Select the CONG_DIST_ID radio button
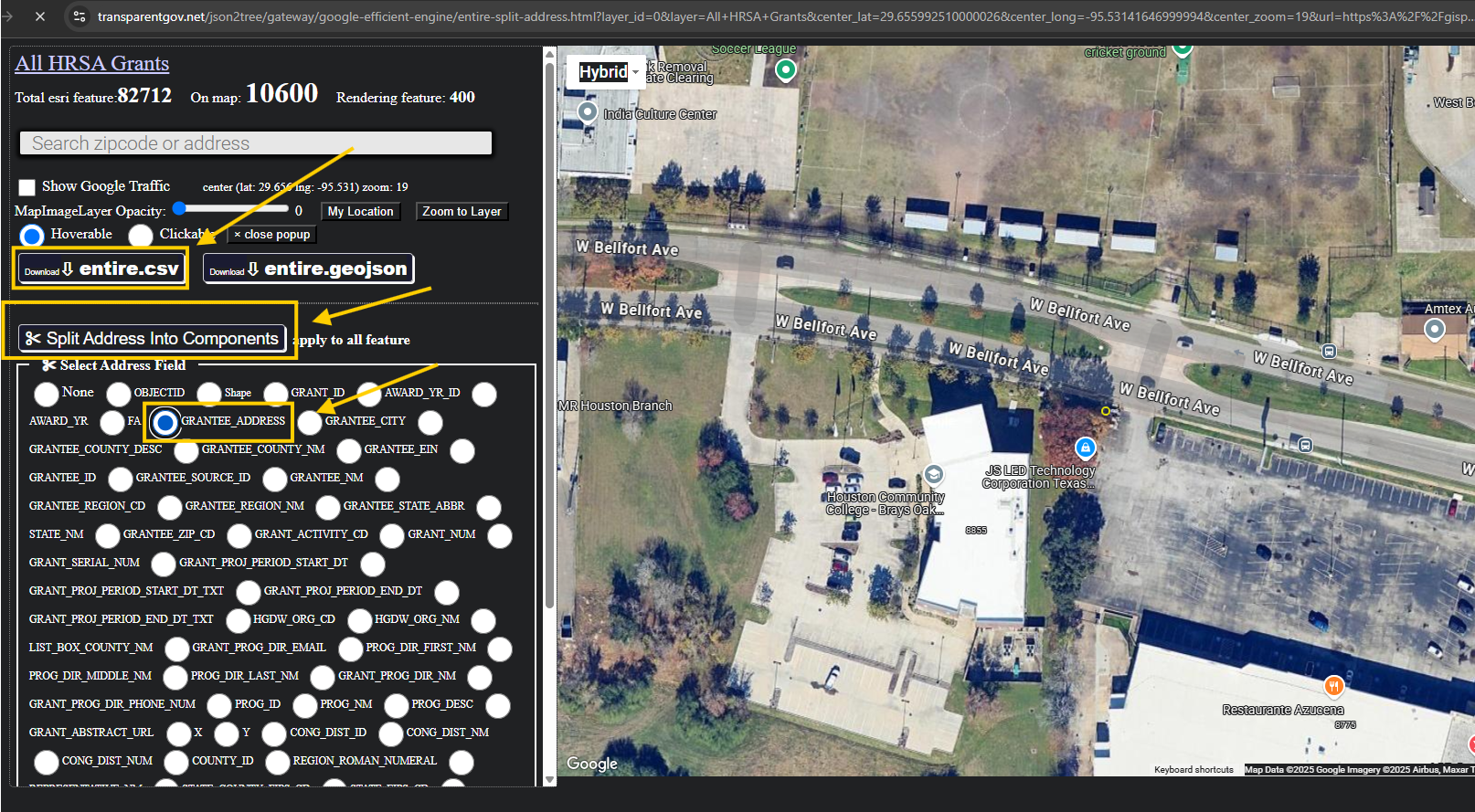This screenshot has width=1475, height=812. coord(274,734)
